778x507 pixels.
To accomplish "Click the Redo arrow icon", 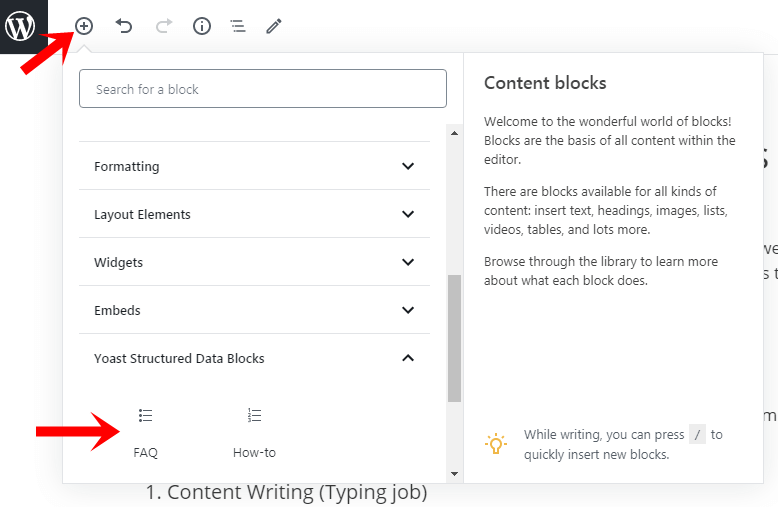I will (163, 27).
